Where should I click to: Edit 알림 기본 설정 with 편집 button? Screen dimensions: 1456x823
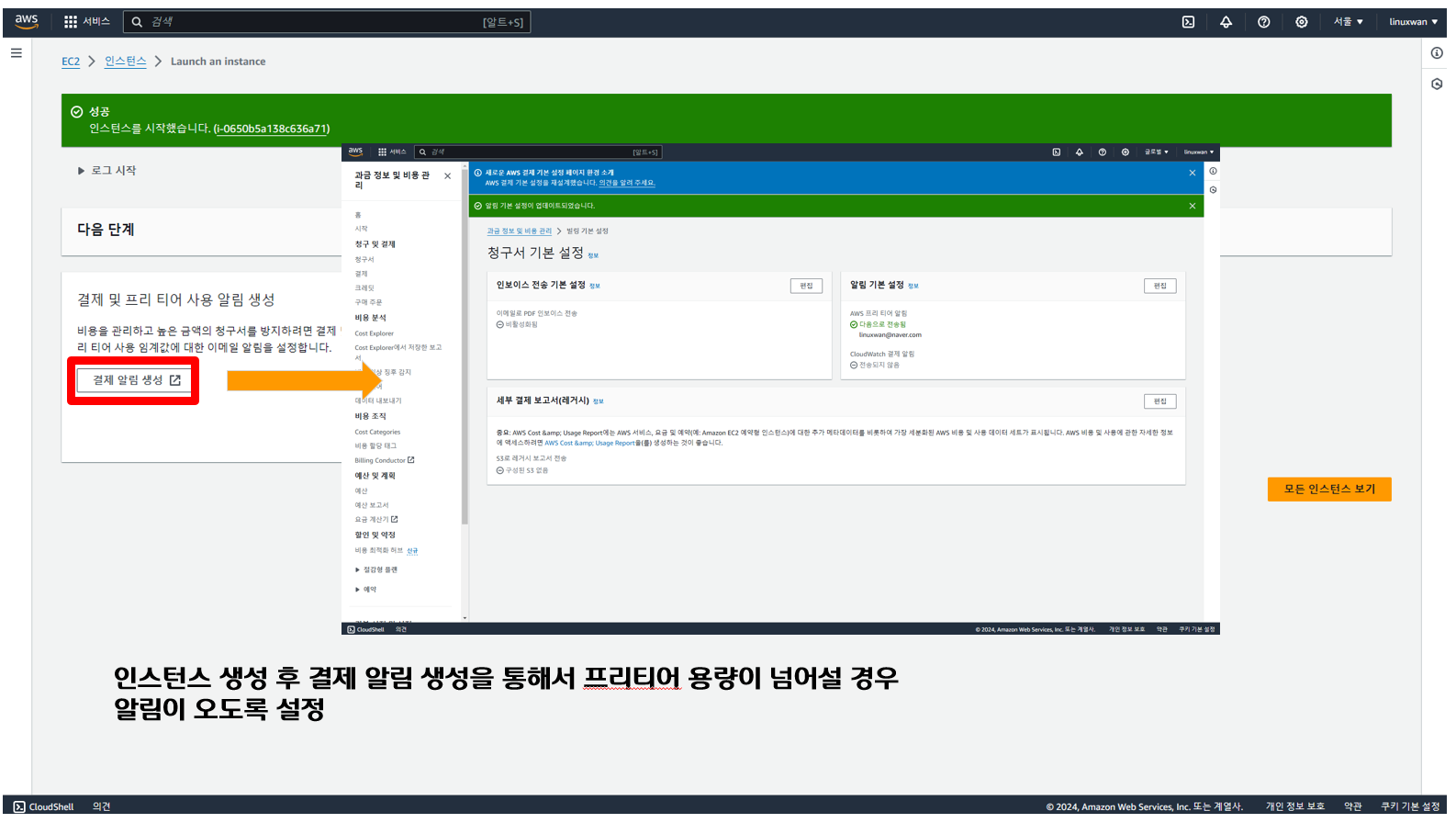(x=1160, y=286)
